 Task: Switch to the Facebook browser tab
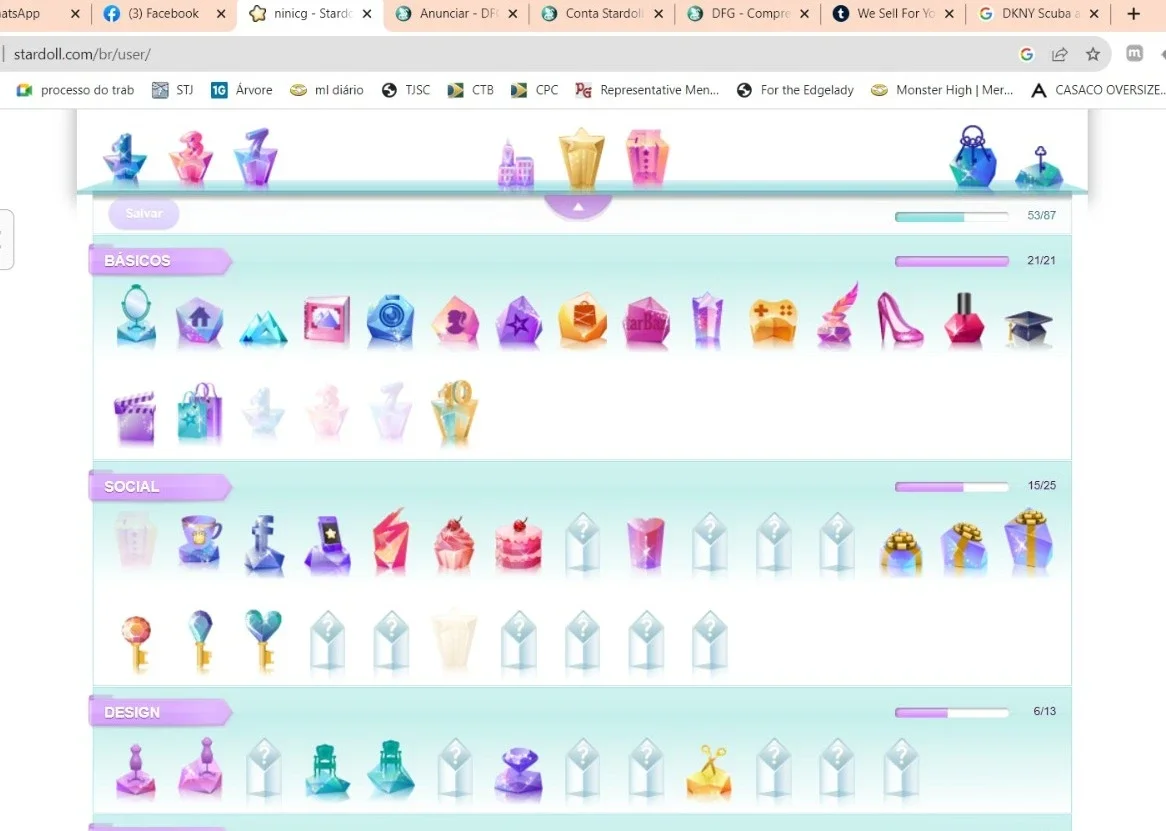[164, 13]
